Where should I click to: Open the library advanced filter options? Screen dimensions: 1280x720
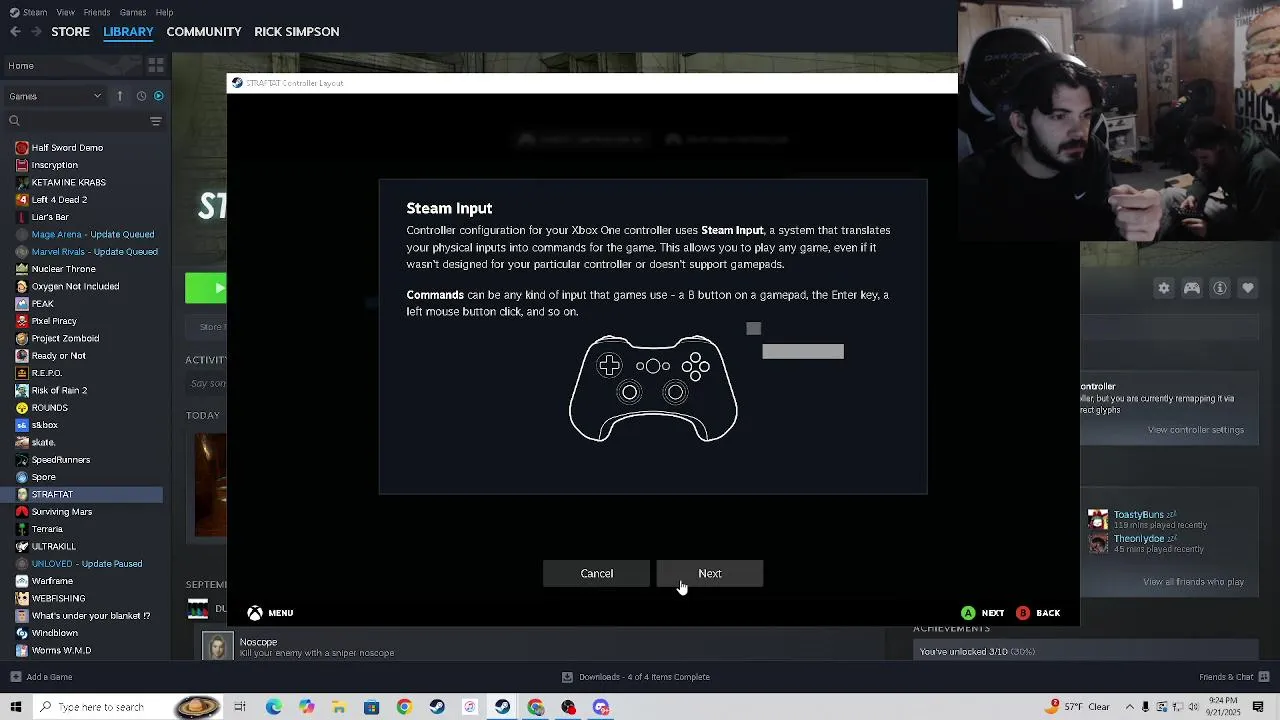[156, 121]
